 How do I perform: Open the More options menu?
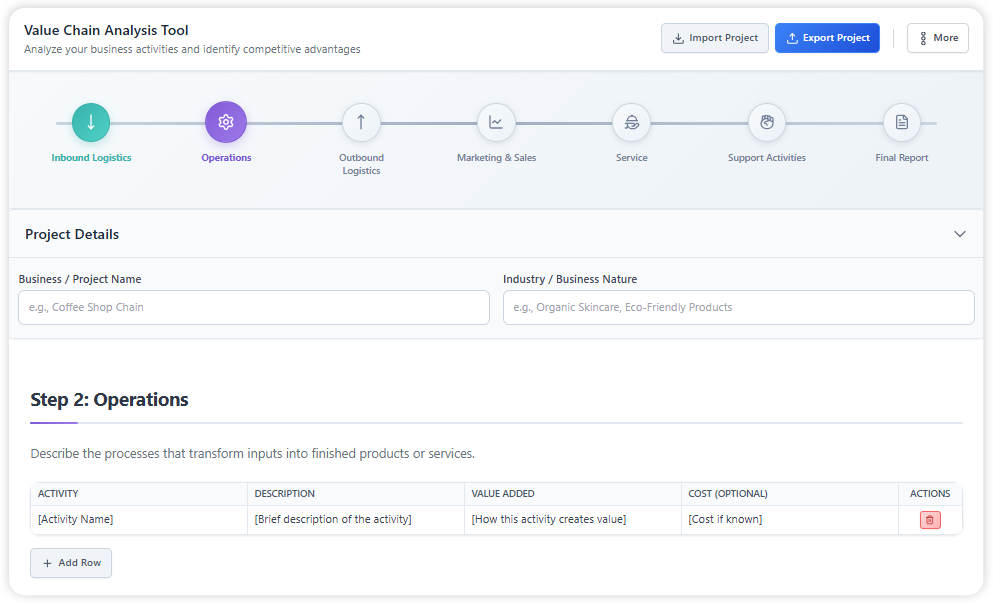[937, 38]
